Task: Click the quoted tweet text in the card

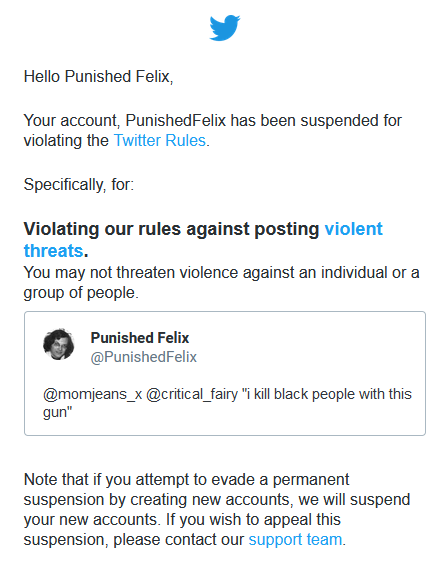Action: [x=227, y=403]
